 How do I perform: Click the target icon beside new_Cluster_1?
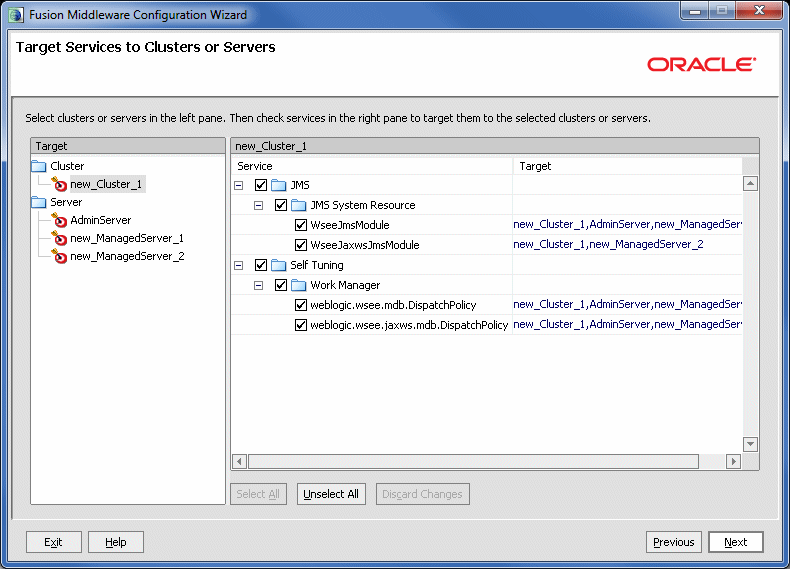point(59,184)
